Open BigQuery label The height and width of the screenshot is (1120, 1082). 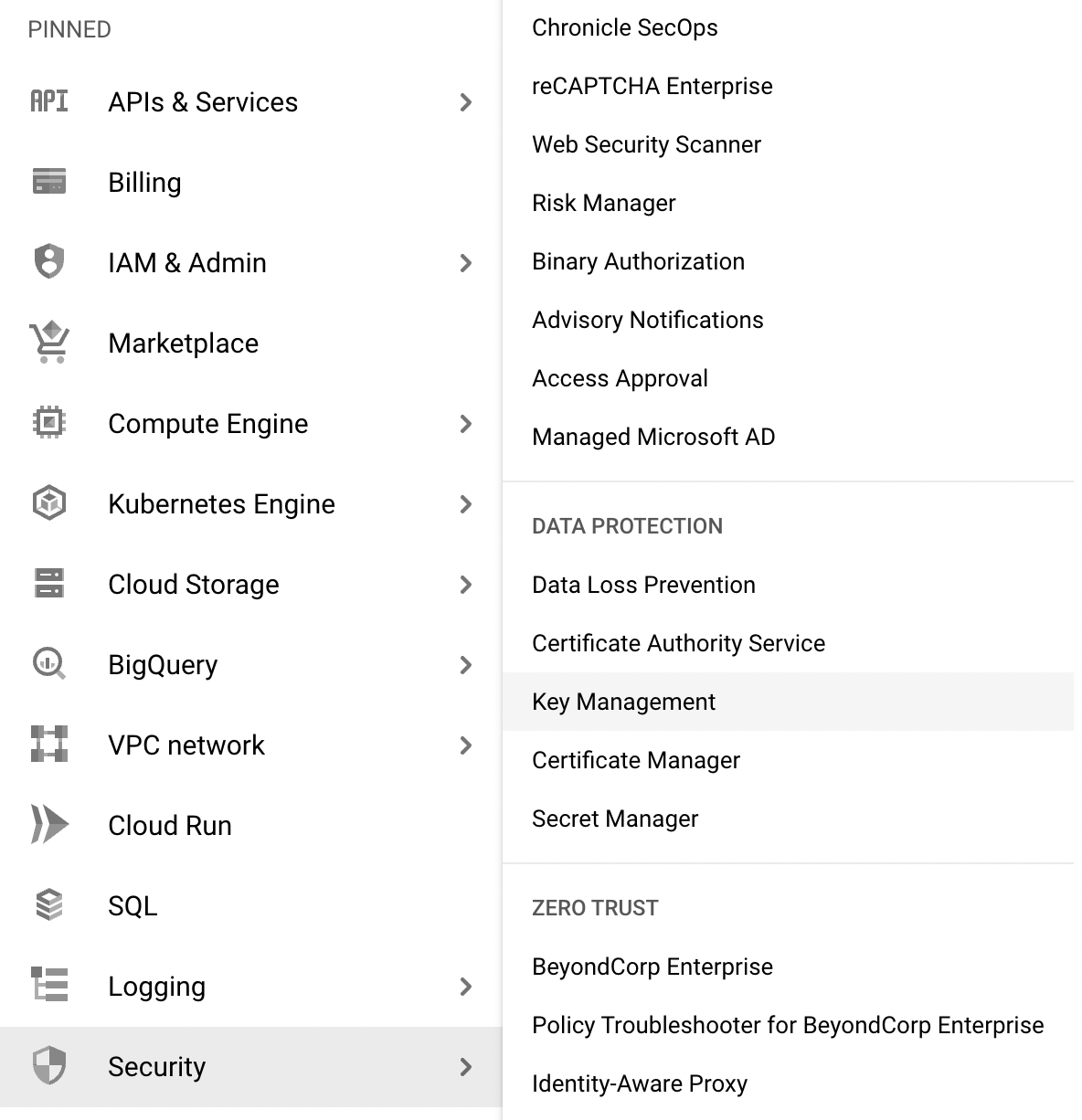point(163,665)
